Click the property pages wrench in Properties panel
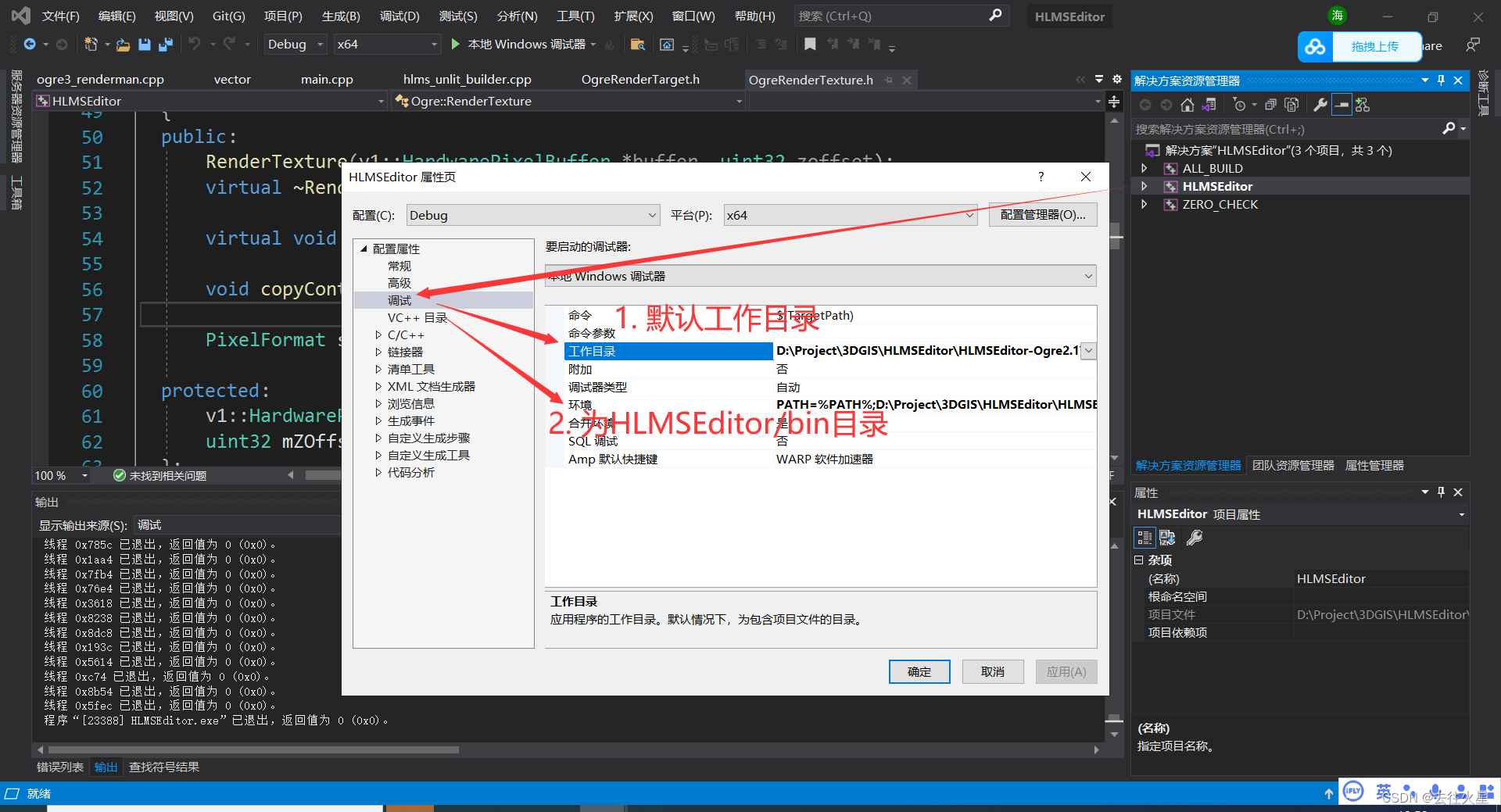Image resolution: width=1501 pixels, height=812 pixels. coord(1195,538)
